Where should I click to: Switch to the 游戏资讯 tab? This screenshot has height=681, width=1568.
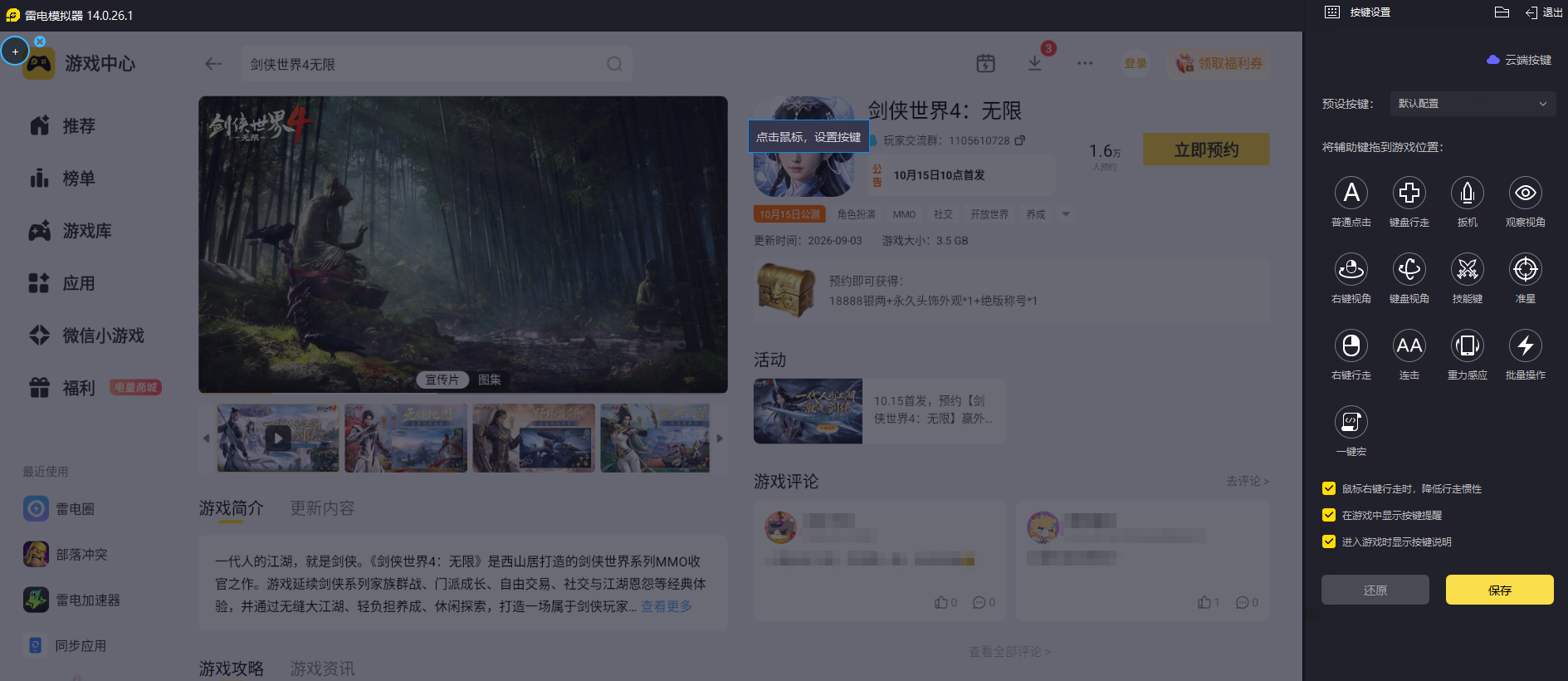pyautogui.click(x=322, y=669)
